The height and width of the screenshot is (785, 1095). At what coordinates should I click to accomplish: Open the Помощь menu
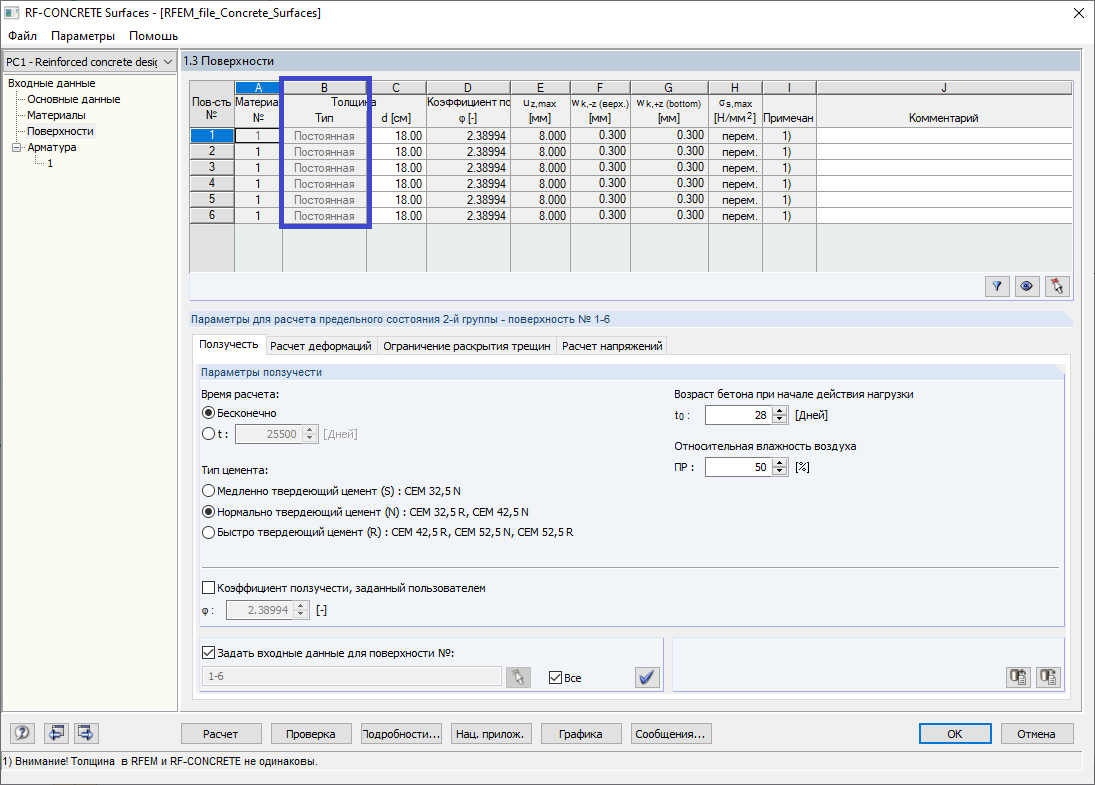[153, 36]
